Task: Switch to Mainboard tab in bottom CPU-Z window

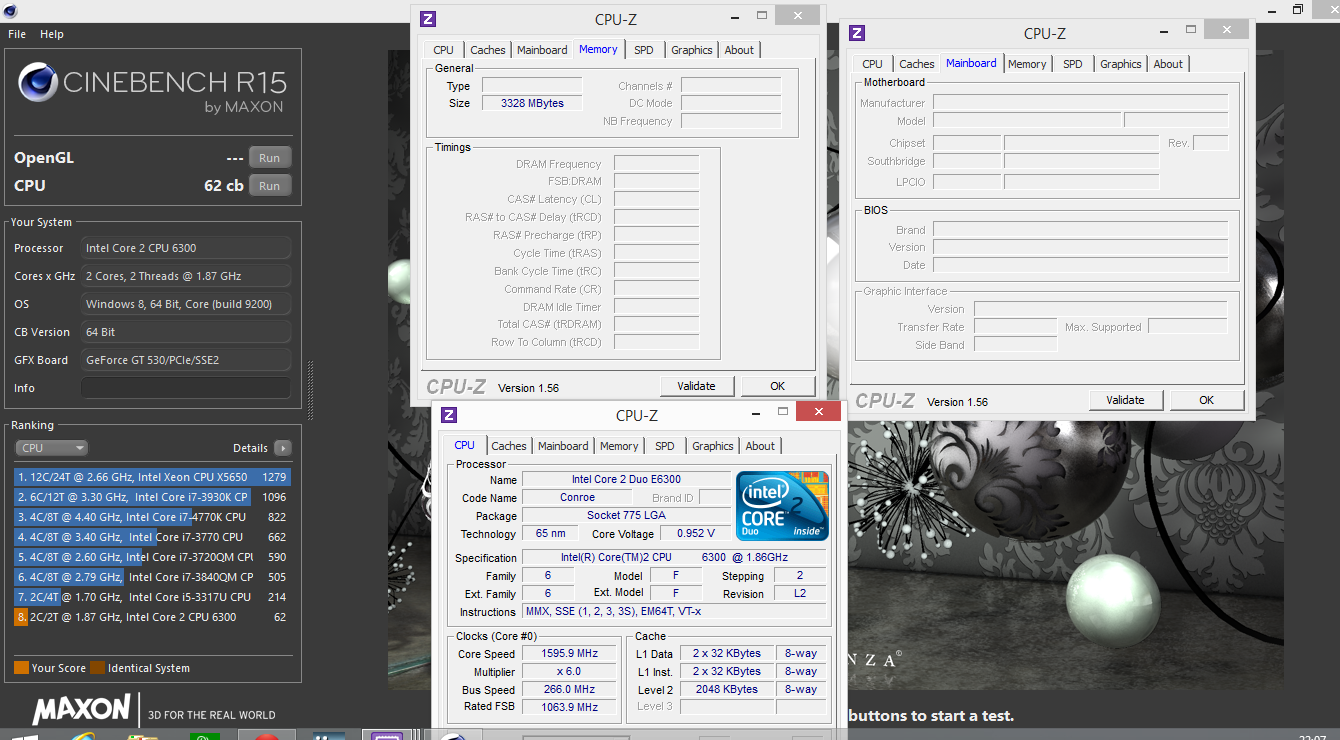Action: pos(563,446)
